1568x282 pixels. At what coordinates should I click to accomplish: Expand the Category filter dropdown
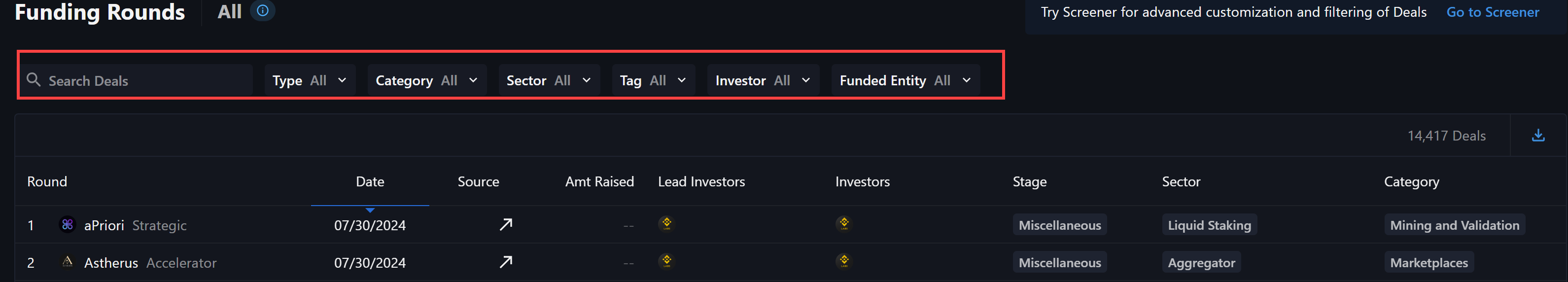pyautogui.click(x=427, y=80)
